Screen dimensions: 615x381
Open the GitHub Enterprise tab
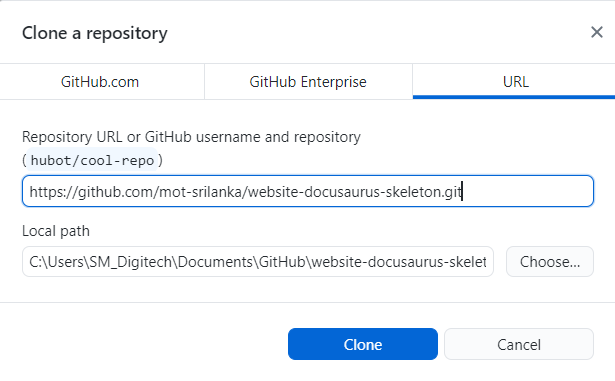(308, 82)
